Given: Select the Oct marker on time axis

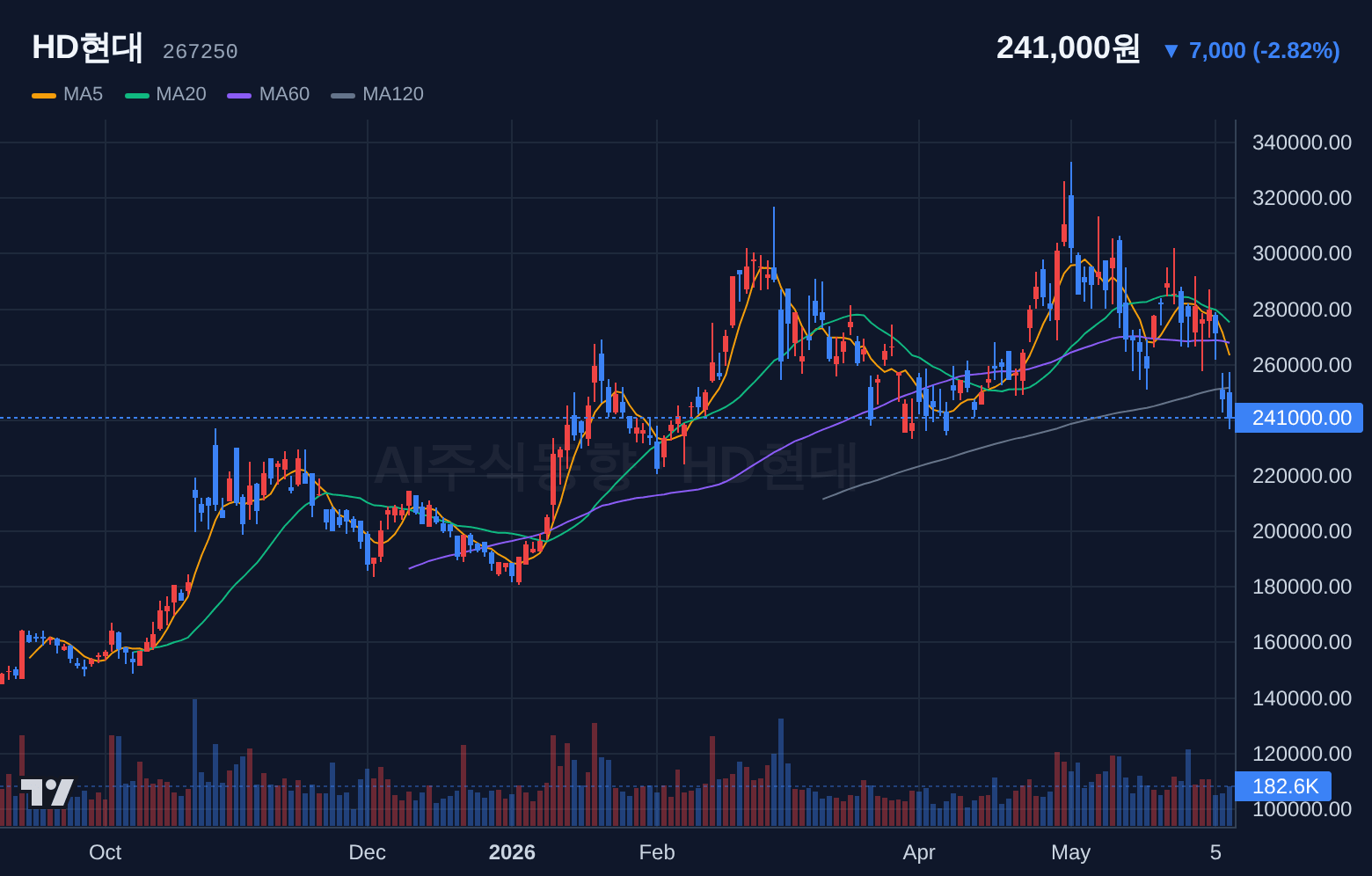Looking at the screenshot, I should [x=106, y=852].
